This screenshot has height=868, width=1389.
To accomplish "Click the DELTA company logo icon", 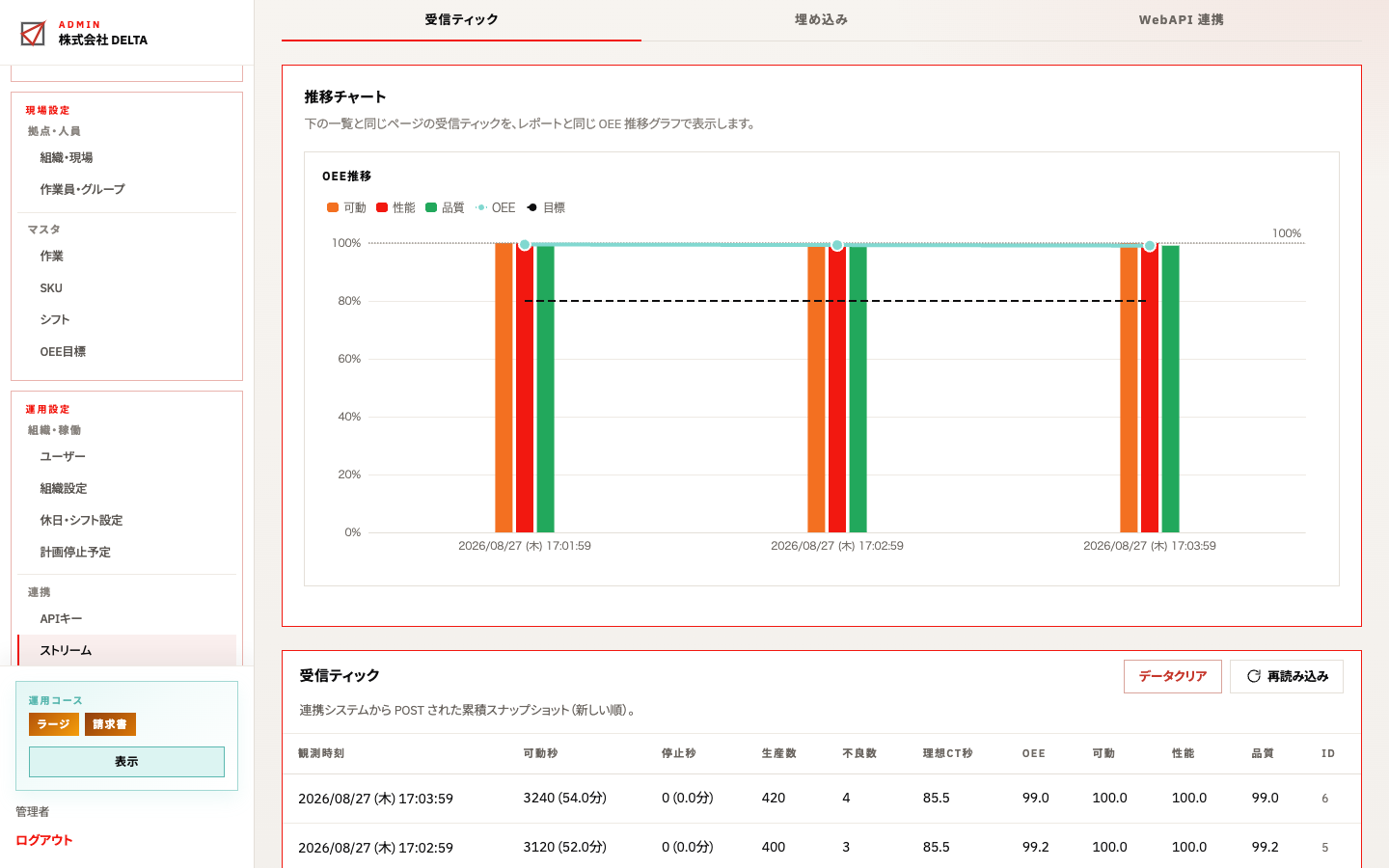I will click(x=33, y=34).
